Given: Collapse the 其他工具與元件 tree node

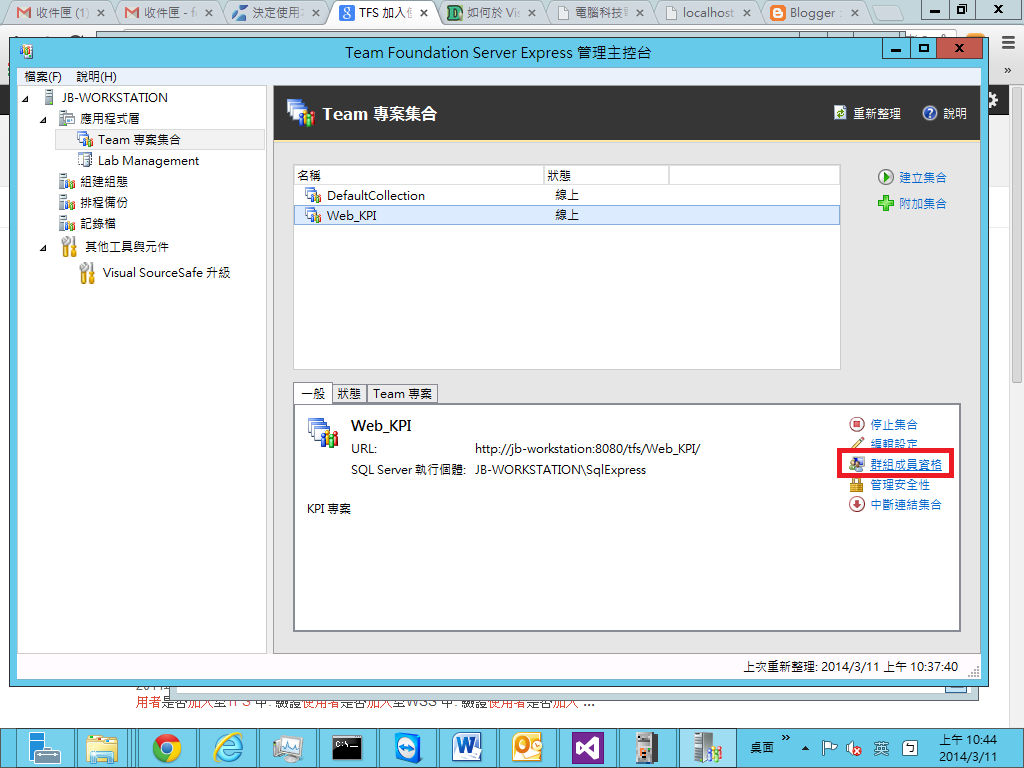Looking at the screenshot, I should click(43, 248).
